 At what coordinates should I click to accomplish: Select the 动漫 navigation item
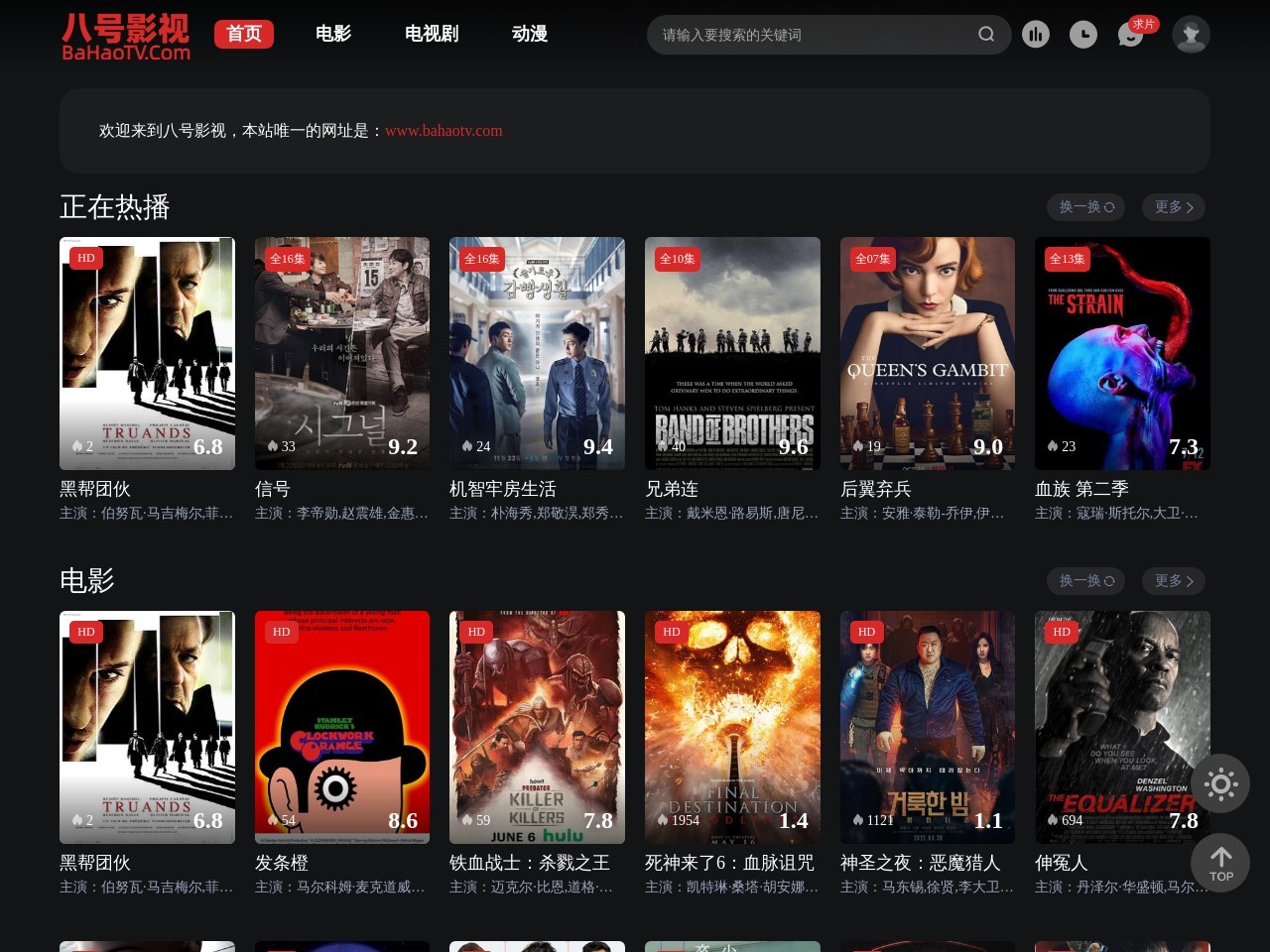coord(530,34)
